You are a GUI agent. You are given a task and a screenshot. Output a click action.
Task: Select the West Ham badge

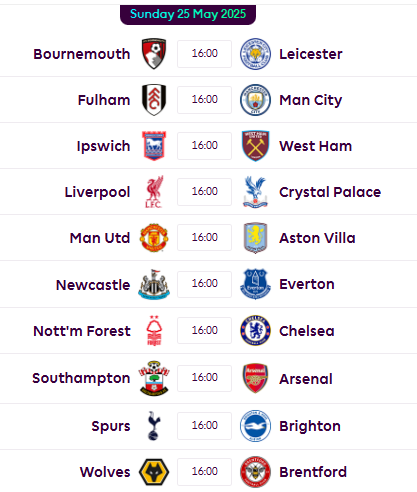click(x=255, y=146)
